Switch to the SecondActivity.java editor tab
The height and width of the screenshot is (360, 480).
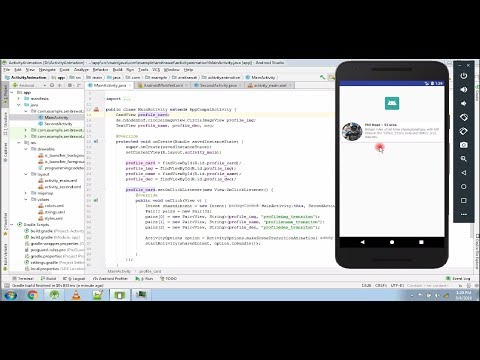(x=218, y=86)
